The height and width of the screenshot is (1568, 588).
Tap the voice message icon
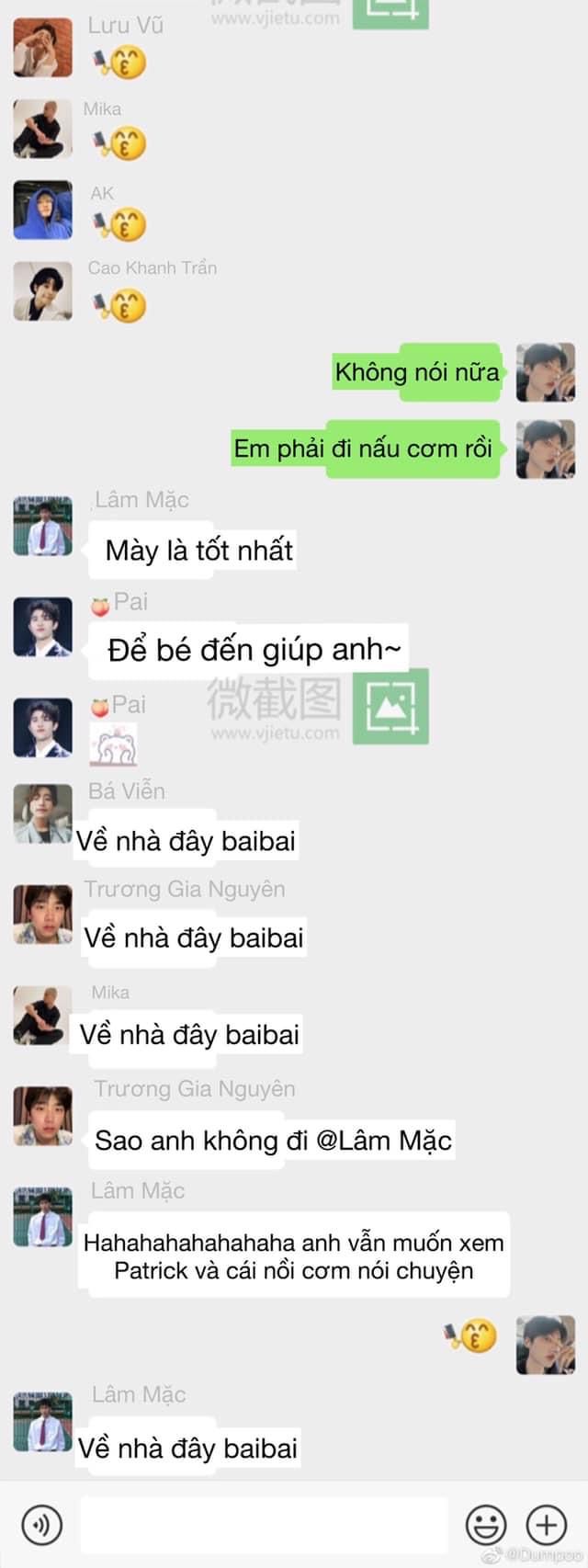click(x=41, y=1525)
